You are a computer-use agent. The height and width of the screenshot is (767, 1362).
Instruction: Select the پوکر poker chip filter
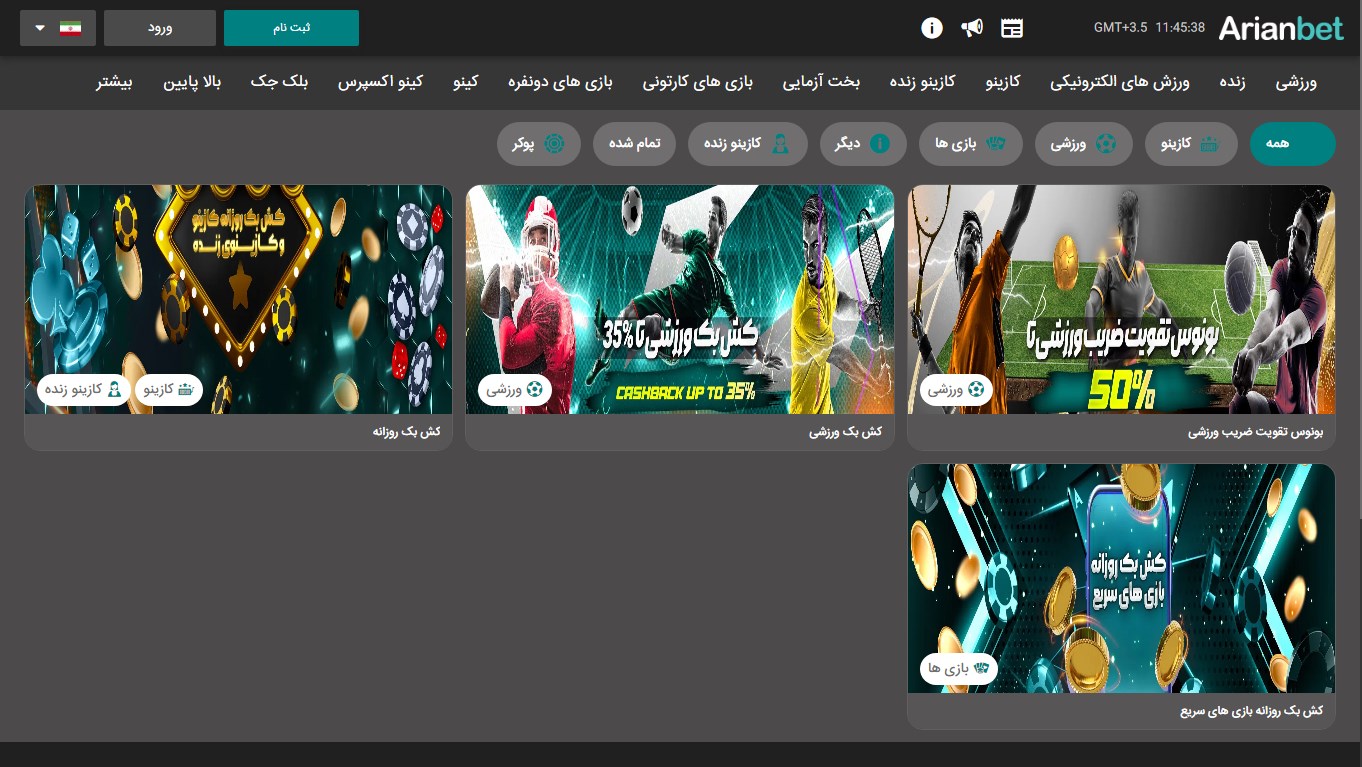(x=538, y=144)
